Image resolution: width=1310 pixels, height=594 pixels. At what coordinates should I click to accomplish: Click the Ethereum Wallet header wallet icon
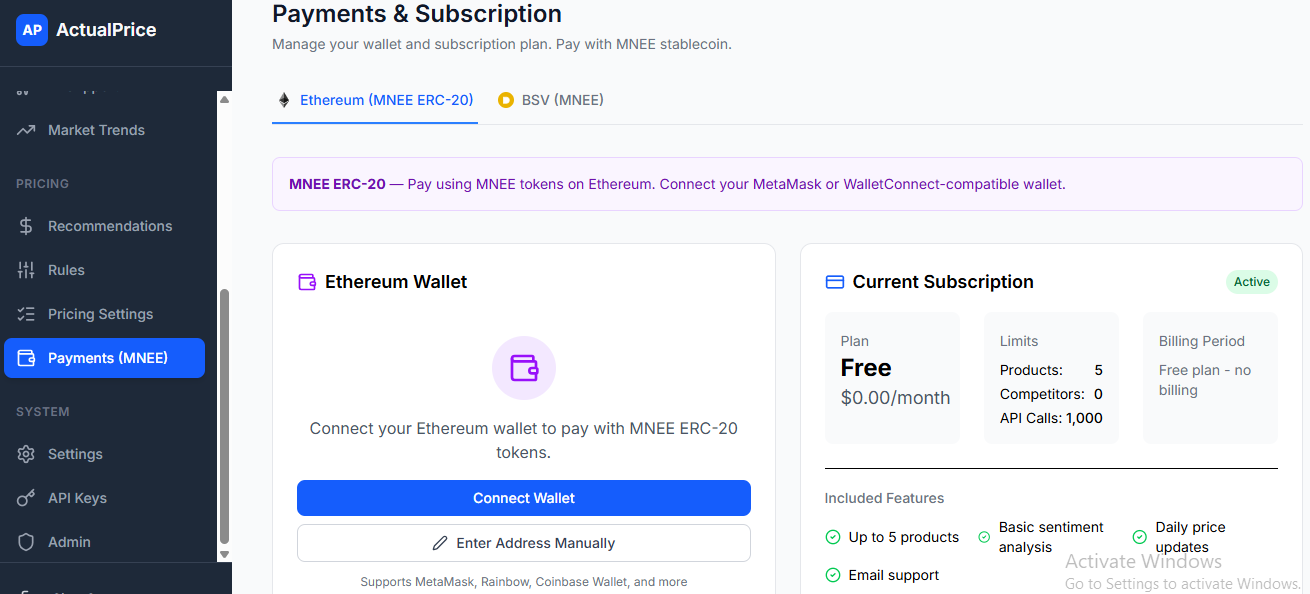(x=307, y=282)
